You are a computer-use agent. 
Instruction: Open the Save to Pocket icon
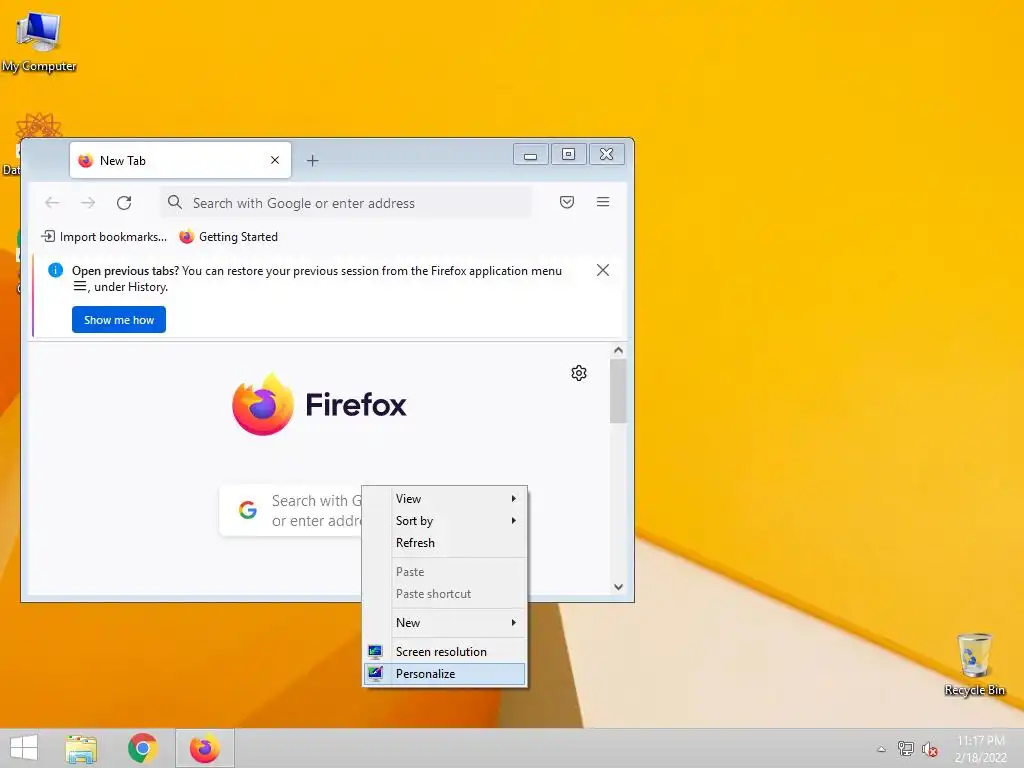567,202
